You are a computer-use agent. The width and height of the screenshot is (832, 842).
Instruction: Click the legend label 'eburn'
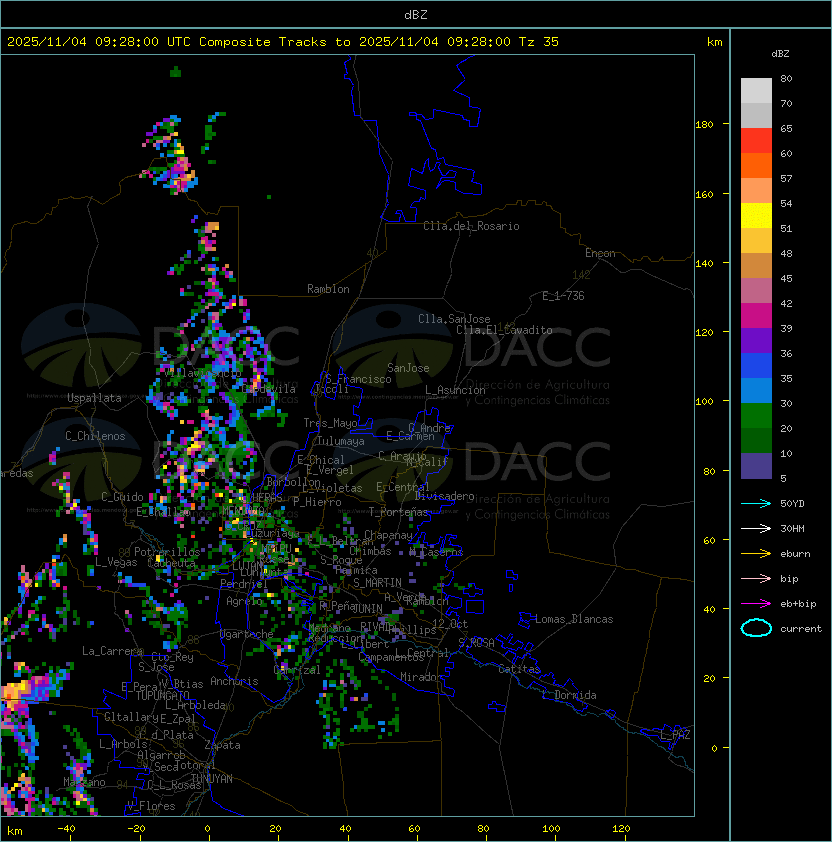[795, 554]
